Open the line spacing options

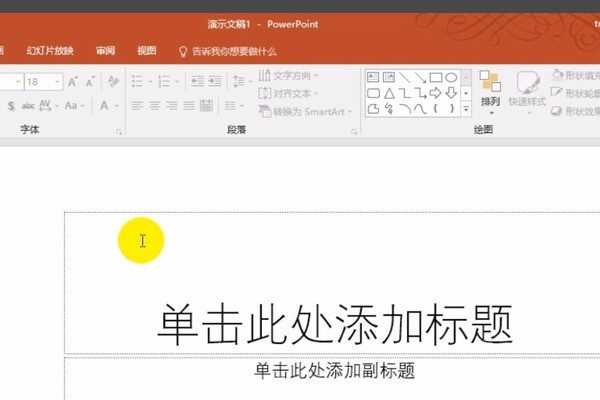(x=242, y=82)
